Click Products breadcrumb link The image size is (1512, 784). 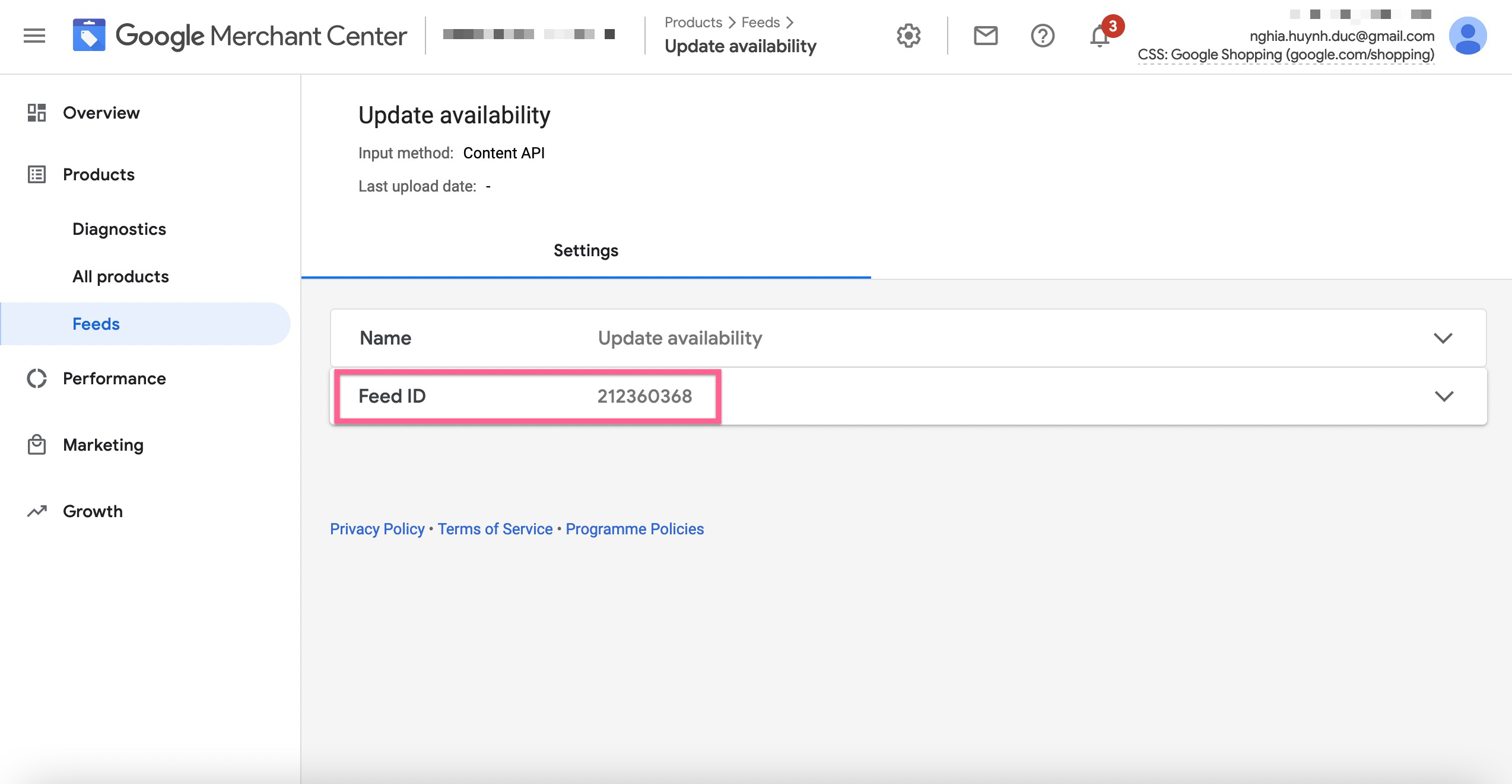click(x=693, y=23)
